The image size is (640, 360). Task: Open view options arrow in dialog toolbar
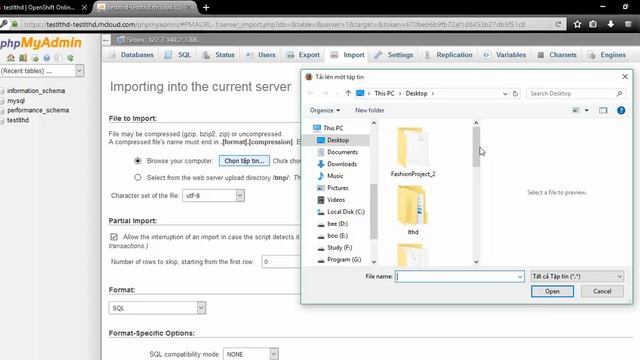587,110
